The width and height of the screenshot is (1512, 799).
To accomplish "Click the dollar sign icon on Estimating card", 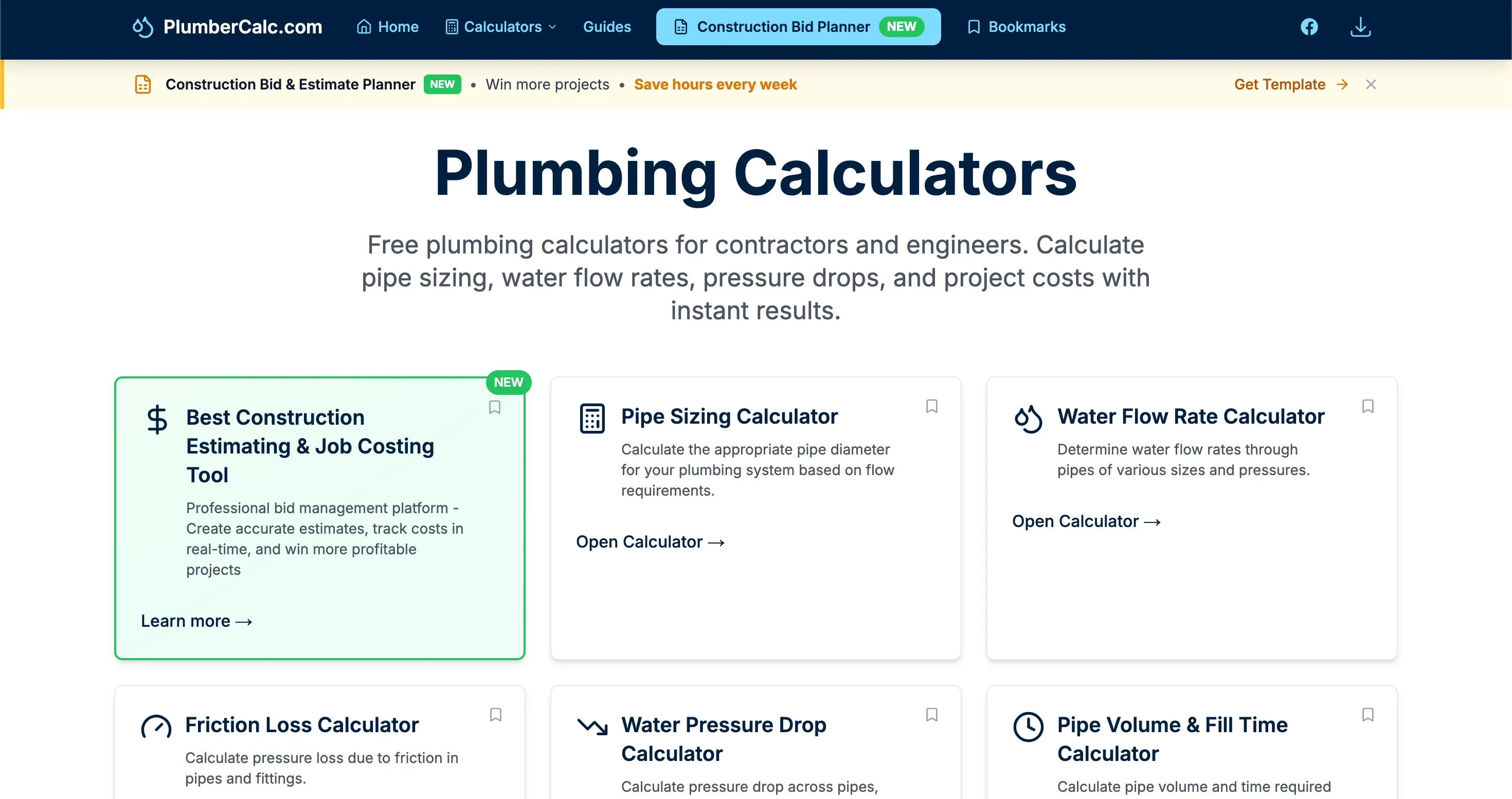I will click(x=157, y=420).
